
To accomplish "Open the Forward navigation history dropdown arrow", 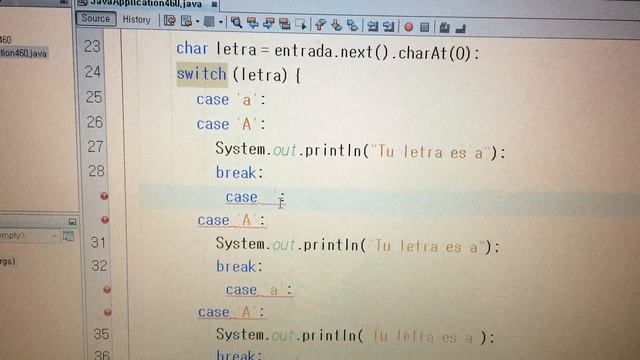I will tap(220, 22).
